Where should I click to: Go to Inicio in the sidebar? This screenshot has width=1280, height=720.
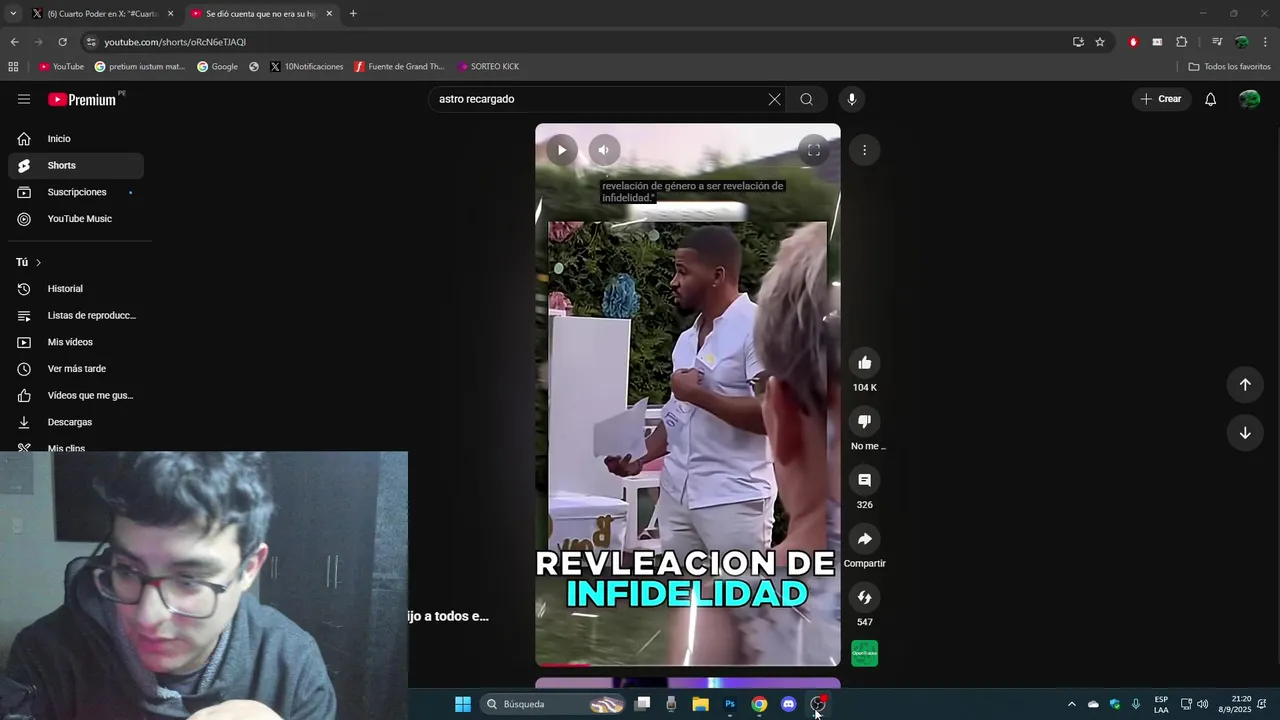pos(76,139)
